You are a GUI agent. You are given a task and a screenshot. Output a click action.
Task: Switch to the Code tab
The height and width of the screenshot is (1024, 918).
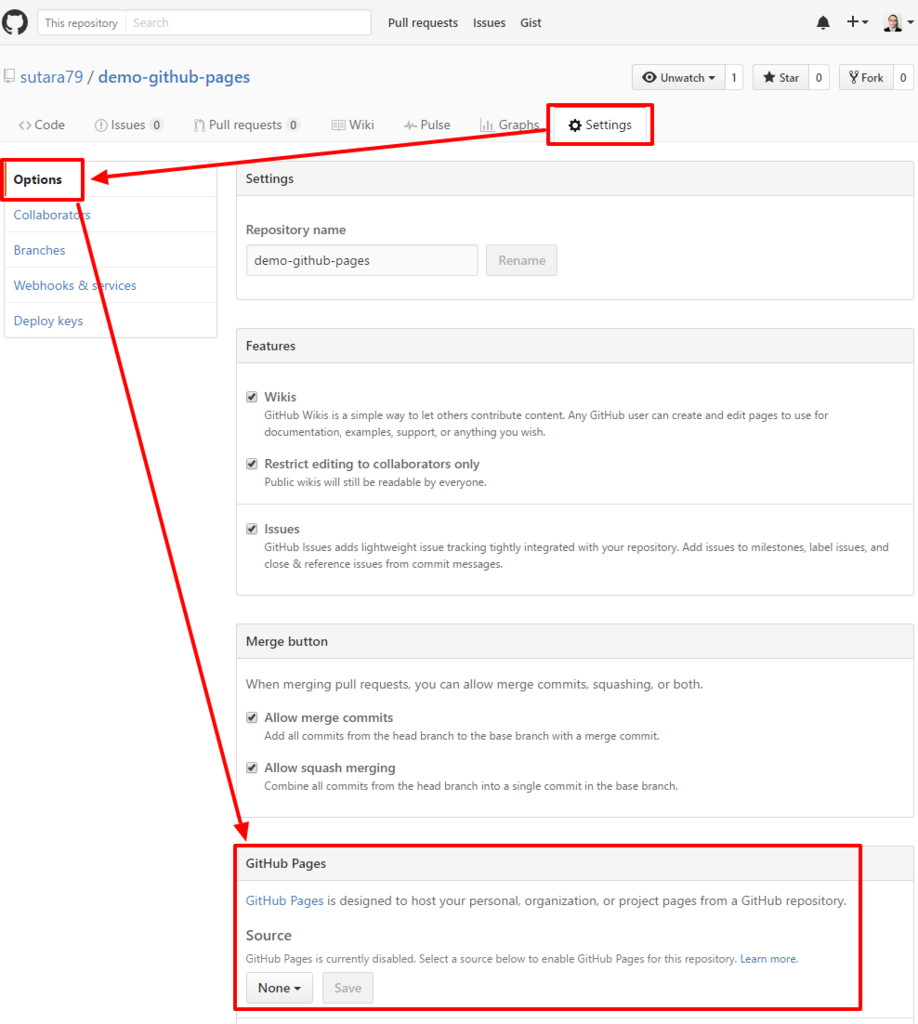(x=42, y=125)
